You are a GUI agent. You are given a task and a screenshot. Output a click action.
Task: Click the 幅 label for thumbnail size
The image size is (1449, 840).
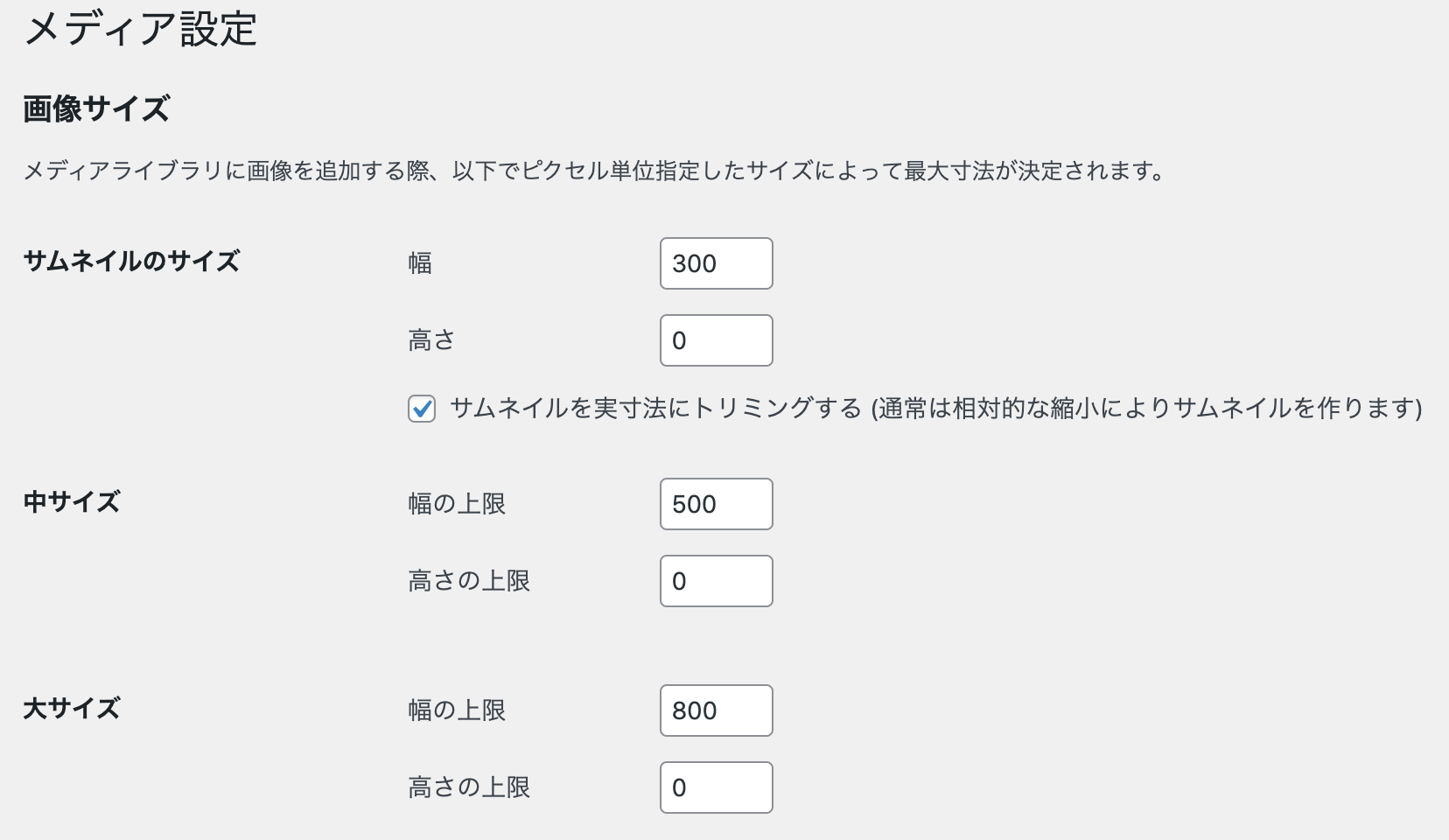click(420, 263)
